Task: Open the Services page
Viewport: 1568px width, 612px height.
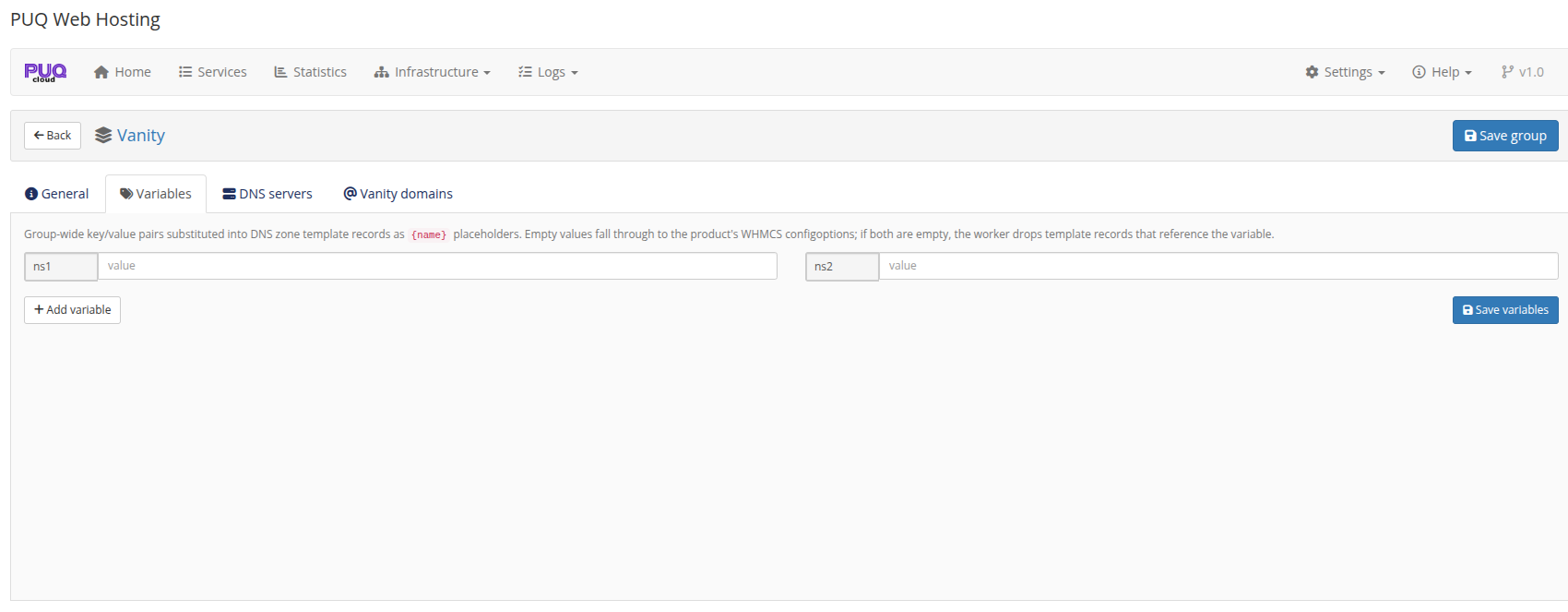Action: tap(213, 72)
